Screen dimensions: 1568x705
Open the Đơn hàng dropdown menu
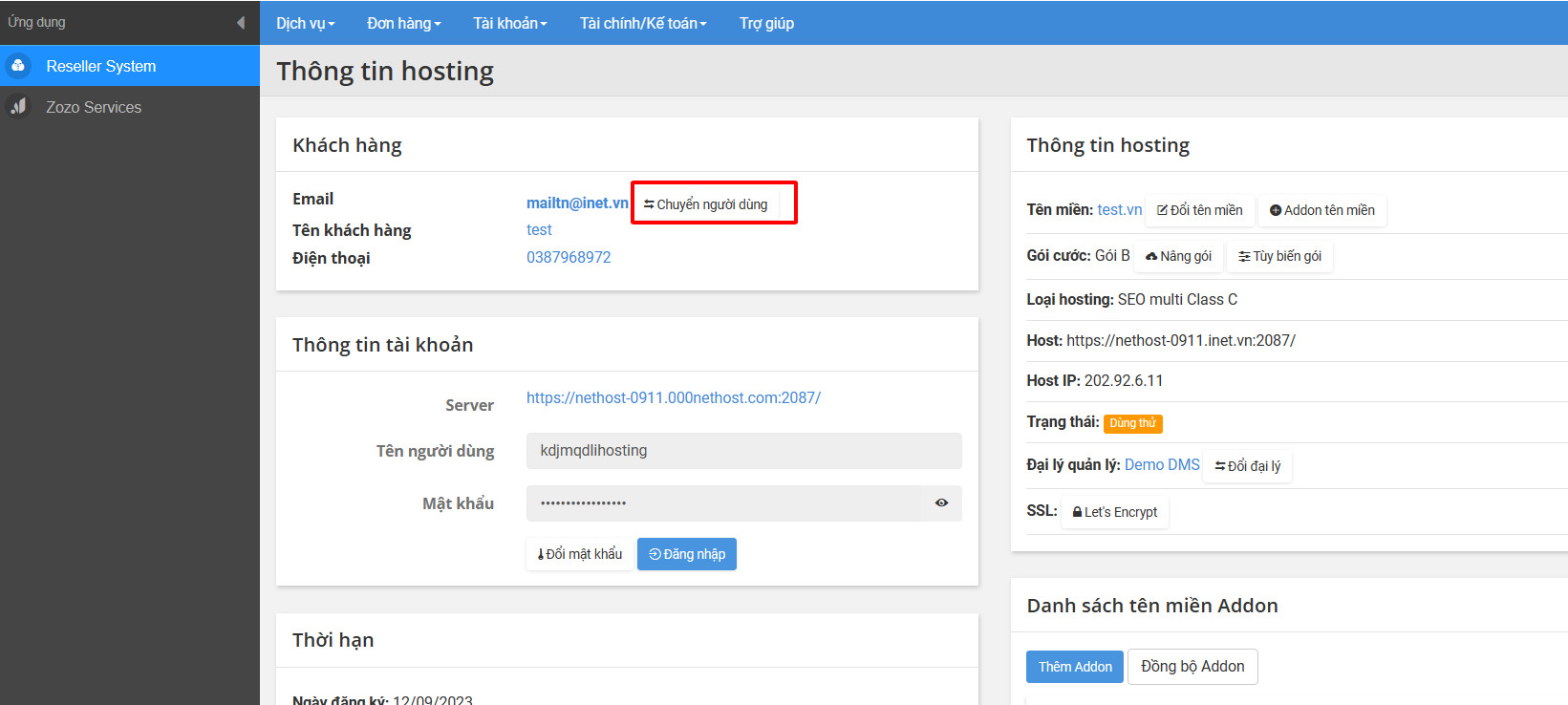(404, 23)
